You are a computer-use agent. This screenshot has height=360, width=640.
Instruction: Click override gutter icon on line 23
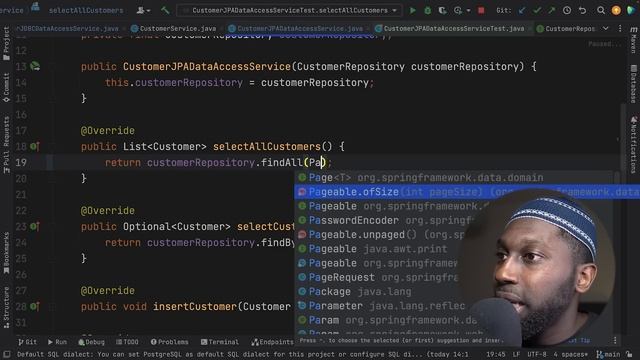tap(35, 226)
